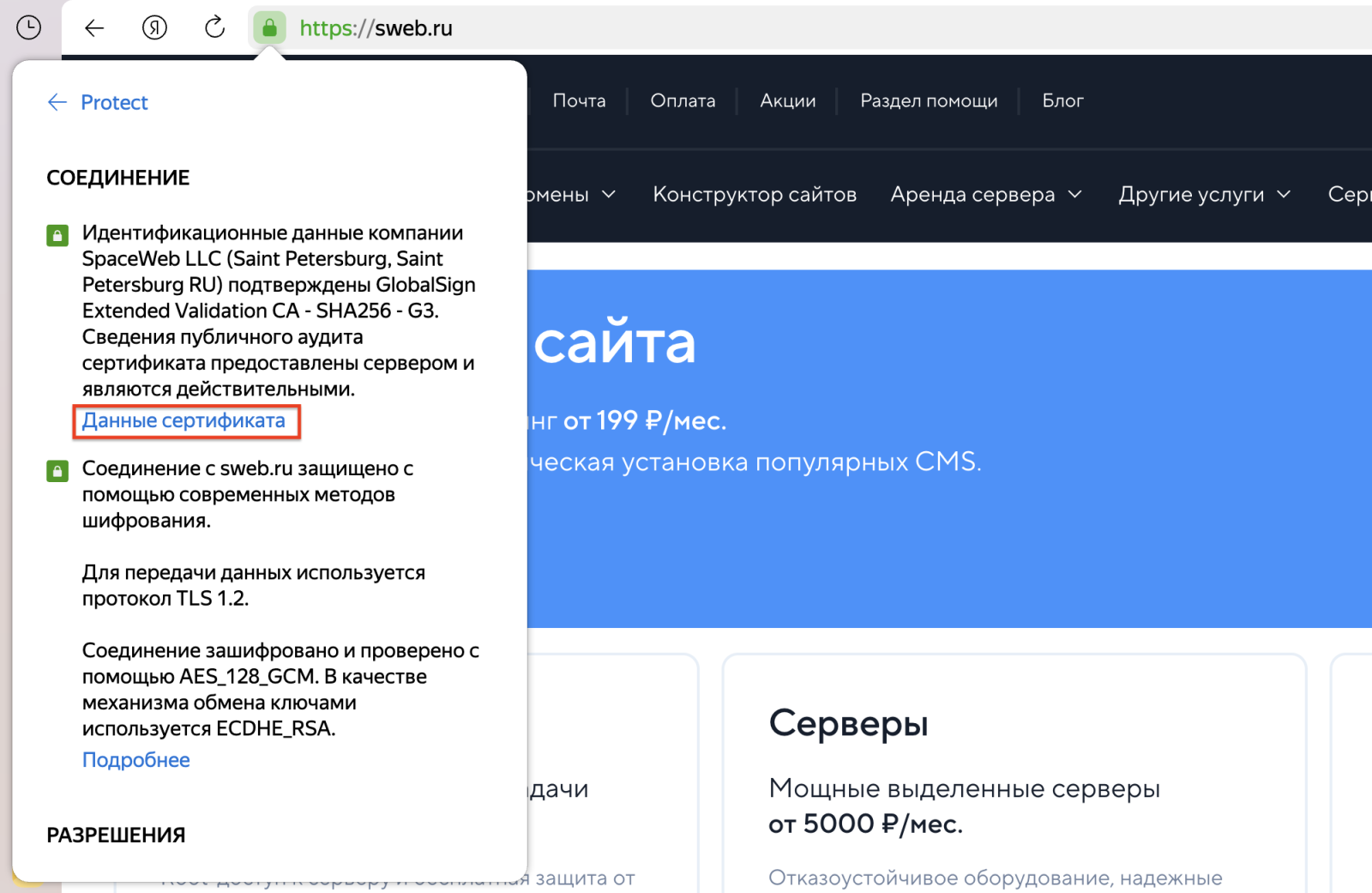Image resolution: width=1372 pixels, height=893 pixels.
Task: Reload the page with refresh icon
Action: click(214, 27)
